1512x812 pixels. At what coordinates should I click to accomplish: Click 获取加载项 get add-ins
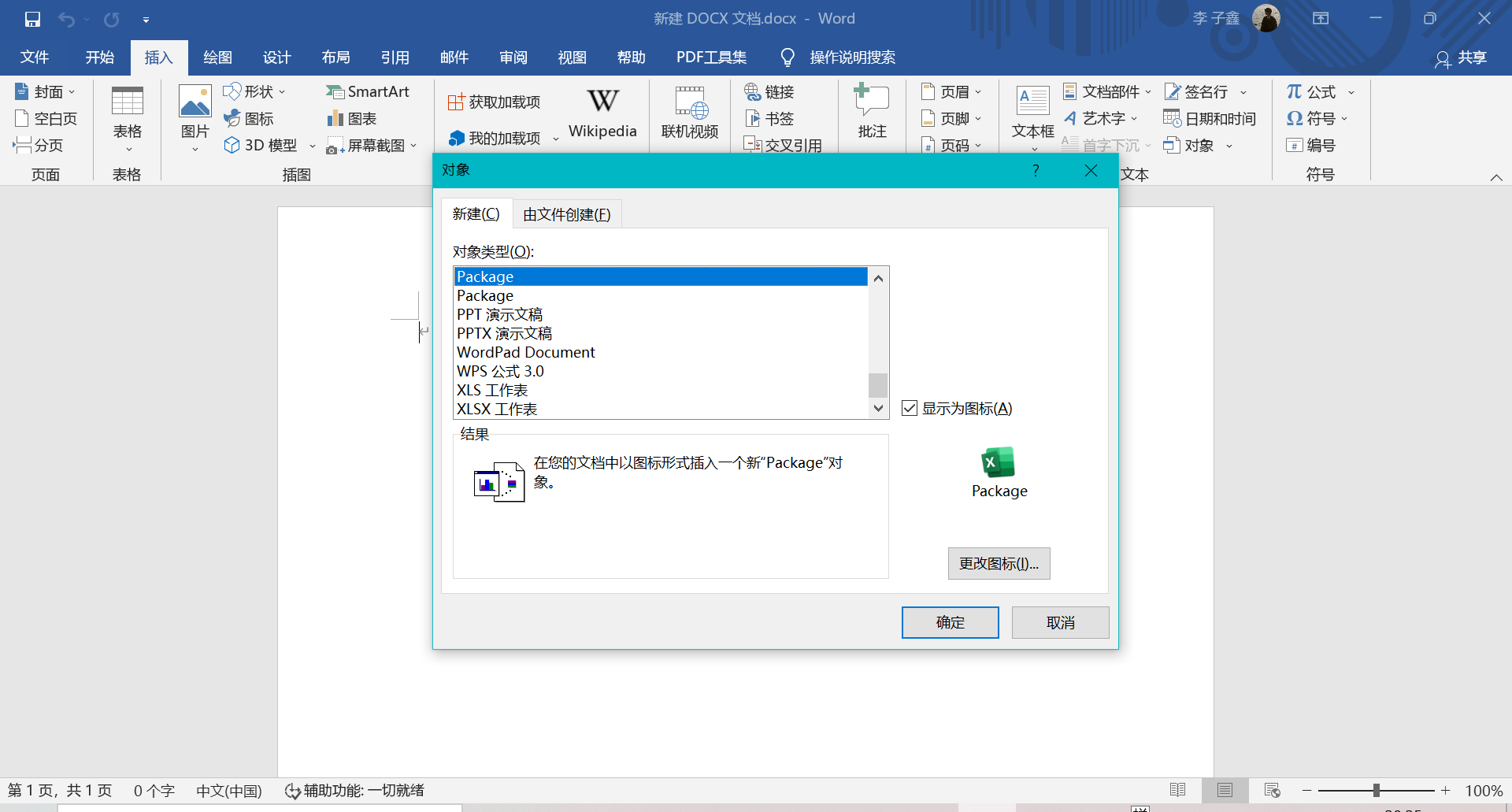[494, 102]
